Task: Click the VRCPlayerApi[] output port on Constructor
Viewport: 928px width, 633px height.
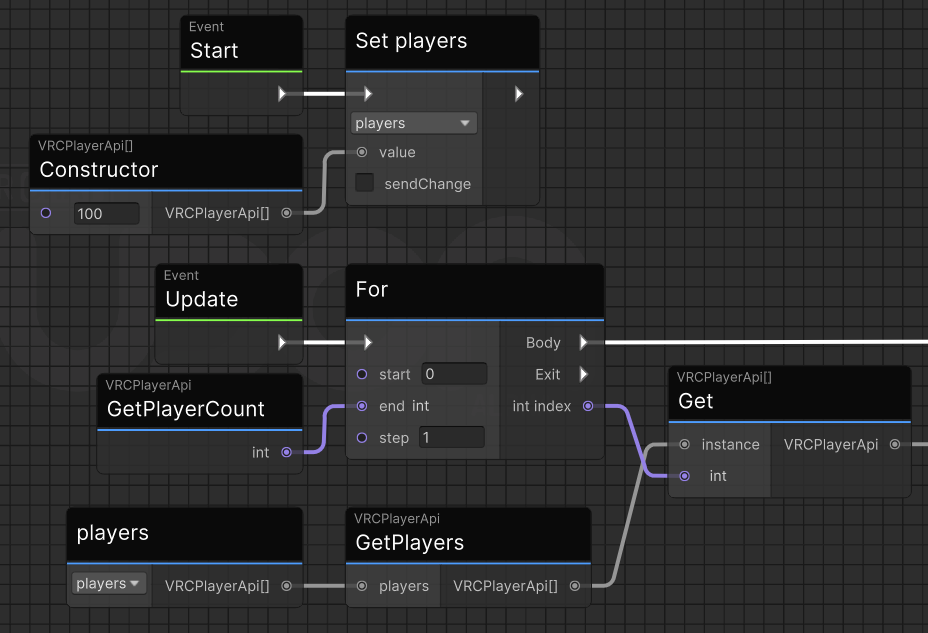Action: coord(287,213)
